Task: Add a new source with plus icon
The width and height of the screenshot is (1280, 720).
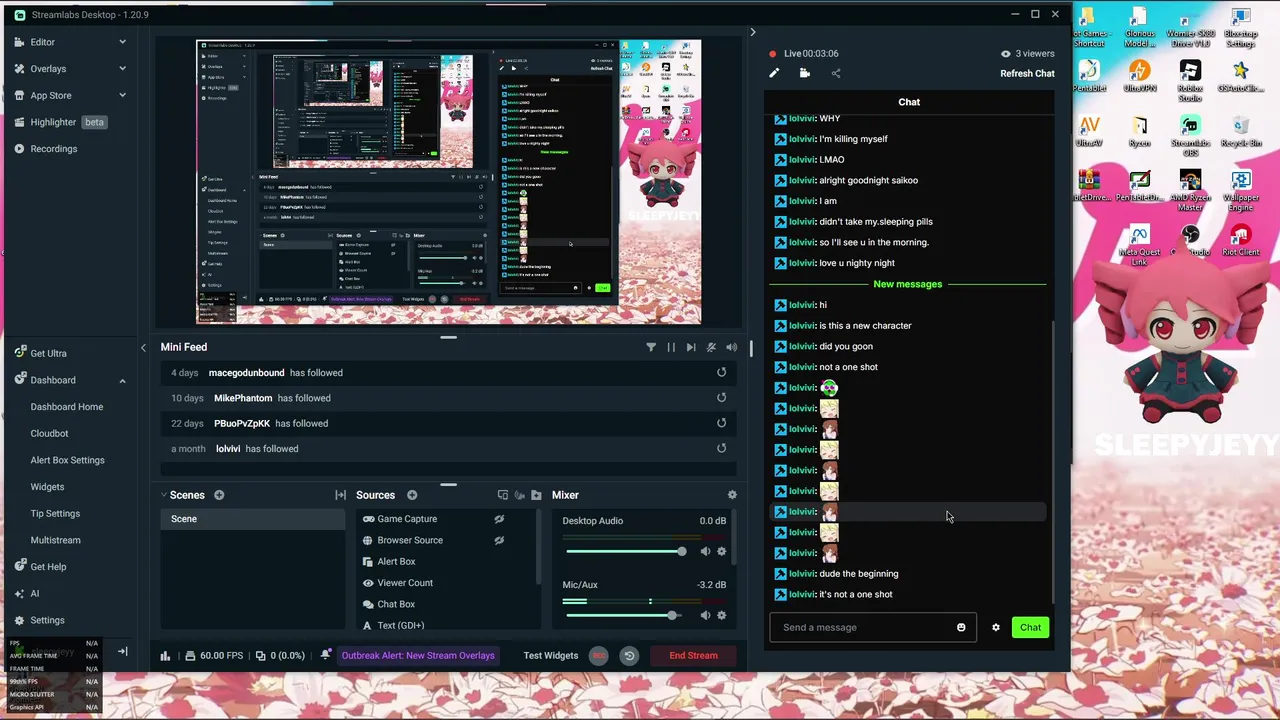Action: [412, 495]
